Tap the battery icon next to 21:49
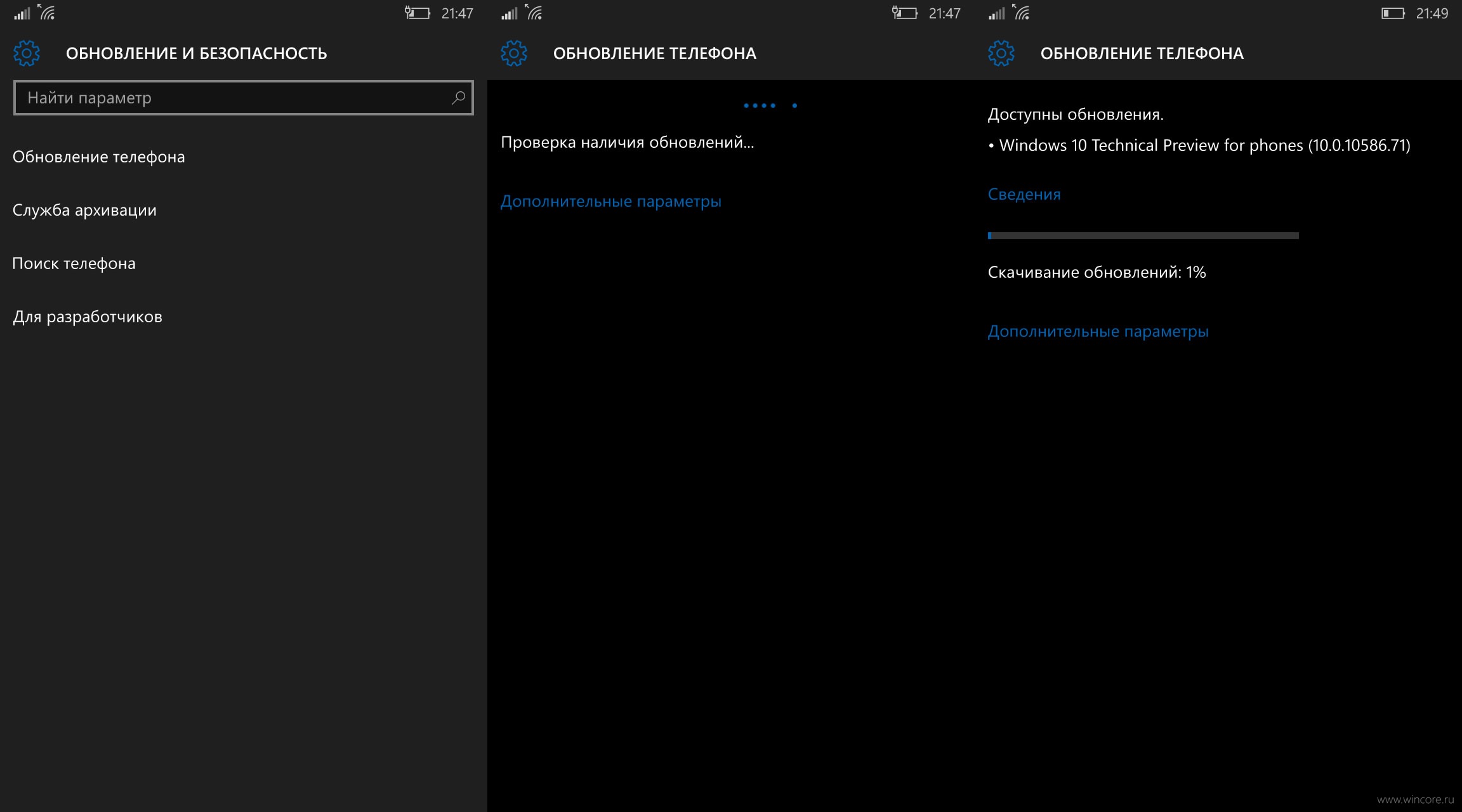 click(1393, 13)
